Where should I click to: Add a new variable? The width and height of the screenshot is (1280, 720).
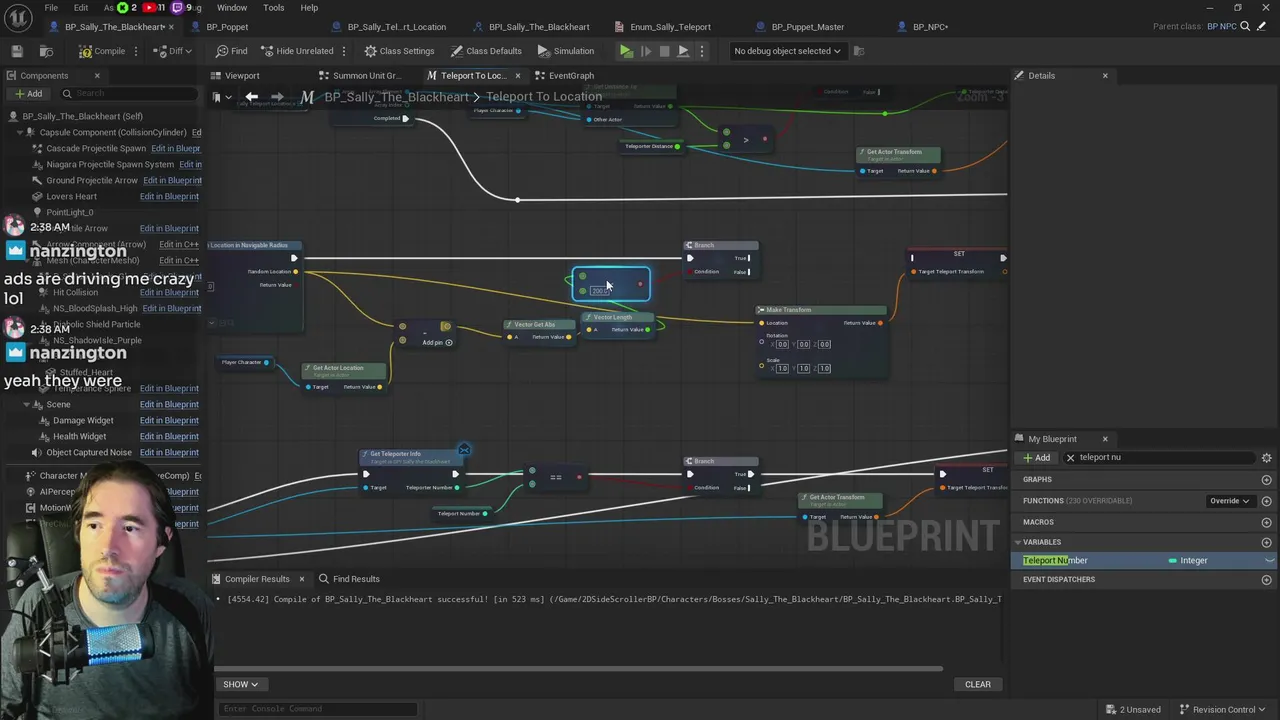point(1266,542)
